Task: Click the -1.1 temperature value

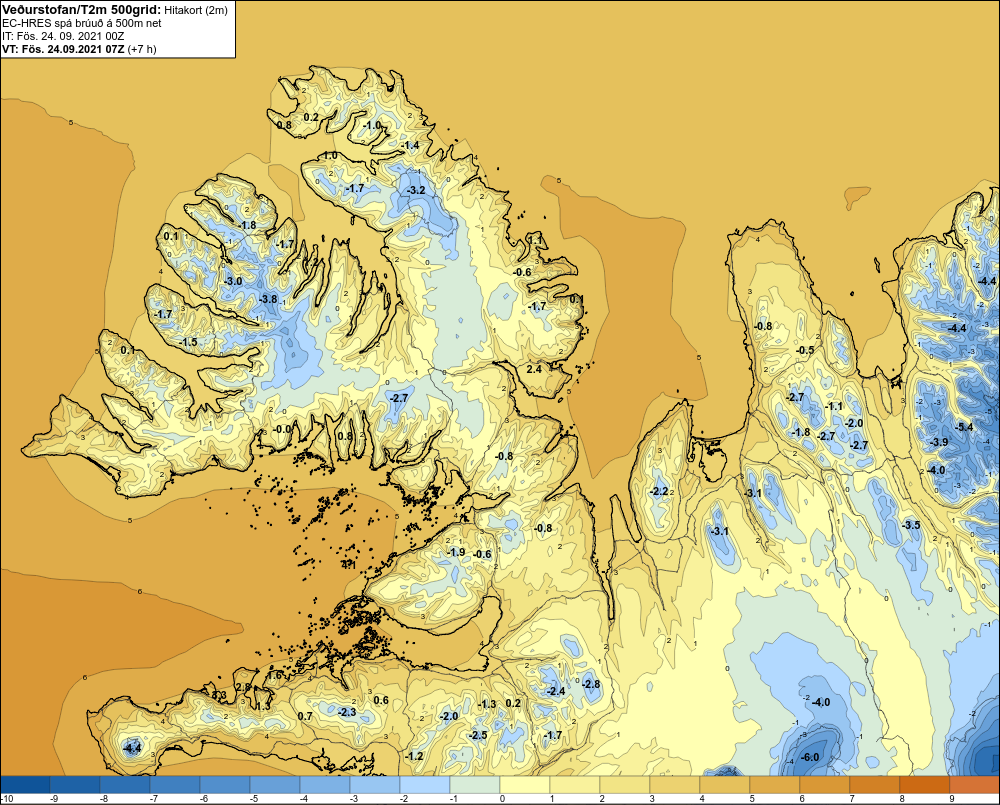Action: (834, 406)
